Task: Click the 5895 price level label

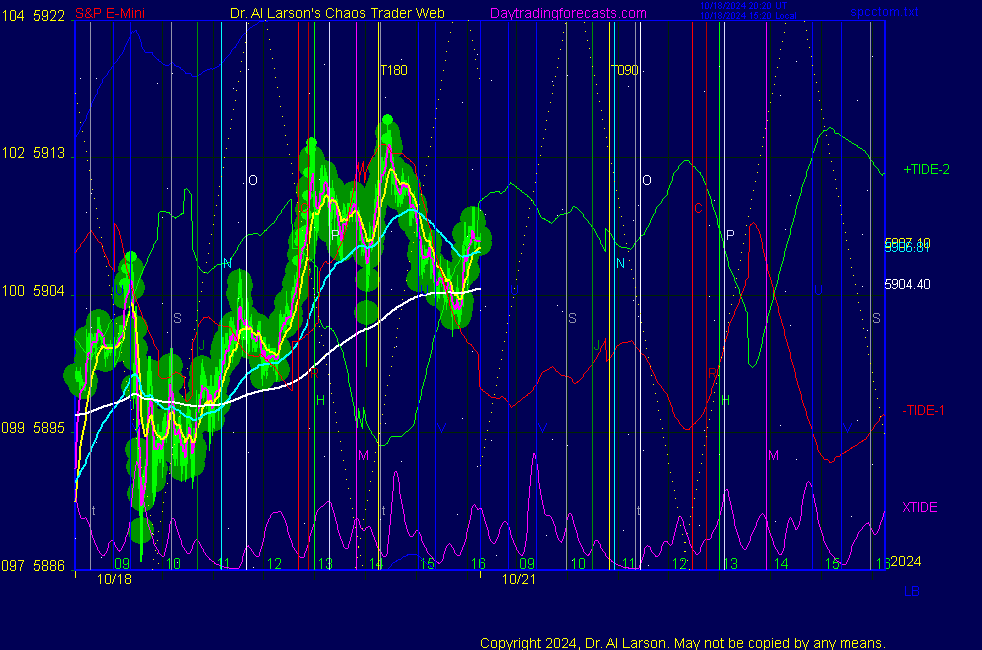Action: [49, 428]
